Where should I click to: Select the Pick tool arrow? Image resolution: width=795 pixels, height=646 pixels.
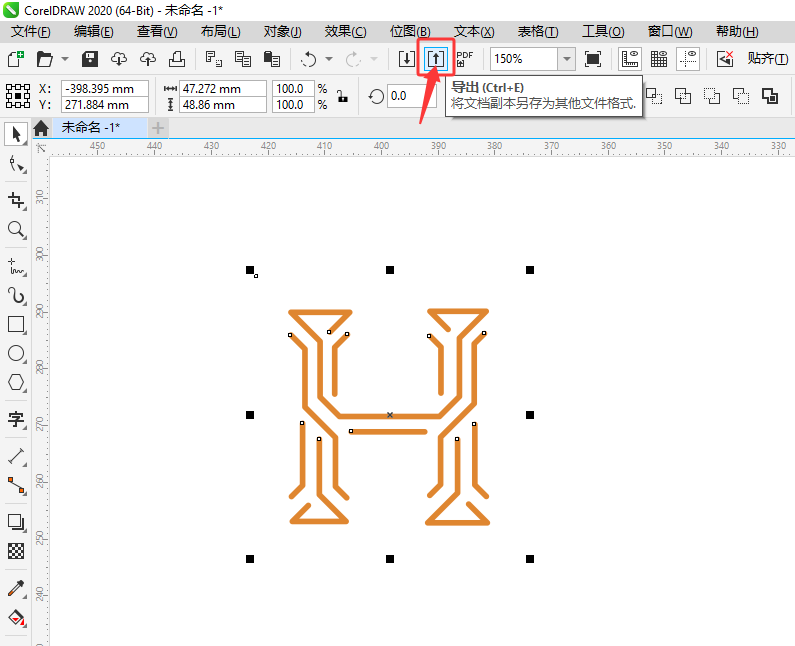[16, 135]
